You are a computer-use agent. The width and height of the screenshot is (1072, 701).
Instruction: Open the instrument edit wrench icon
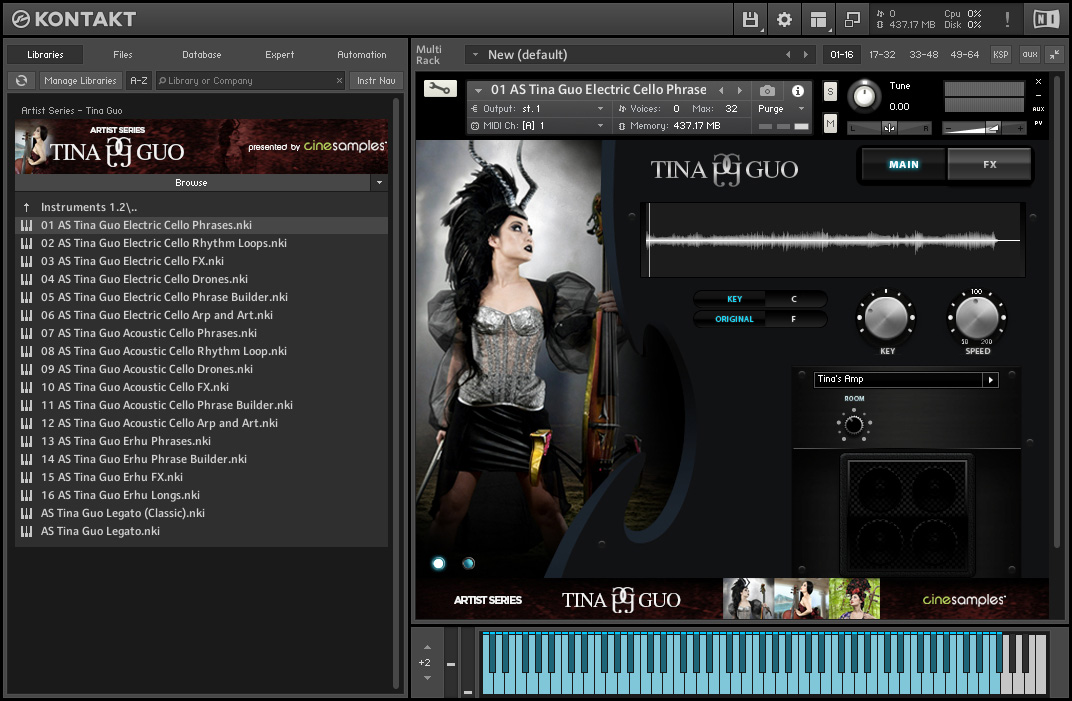click(x=438, y=88)
